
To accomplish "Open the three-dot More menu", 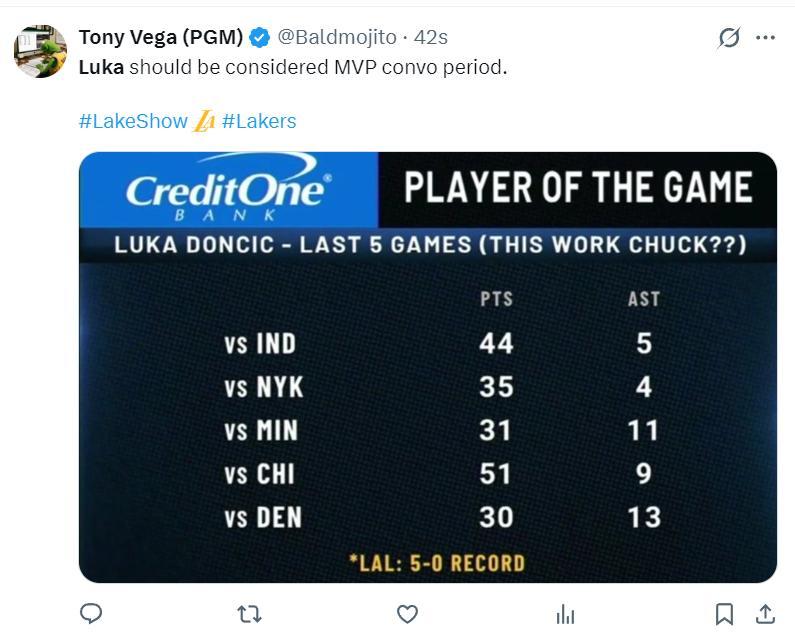I will 766,38.
